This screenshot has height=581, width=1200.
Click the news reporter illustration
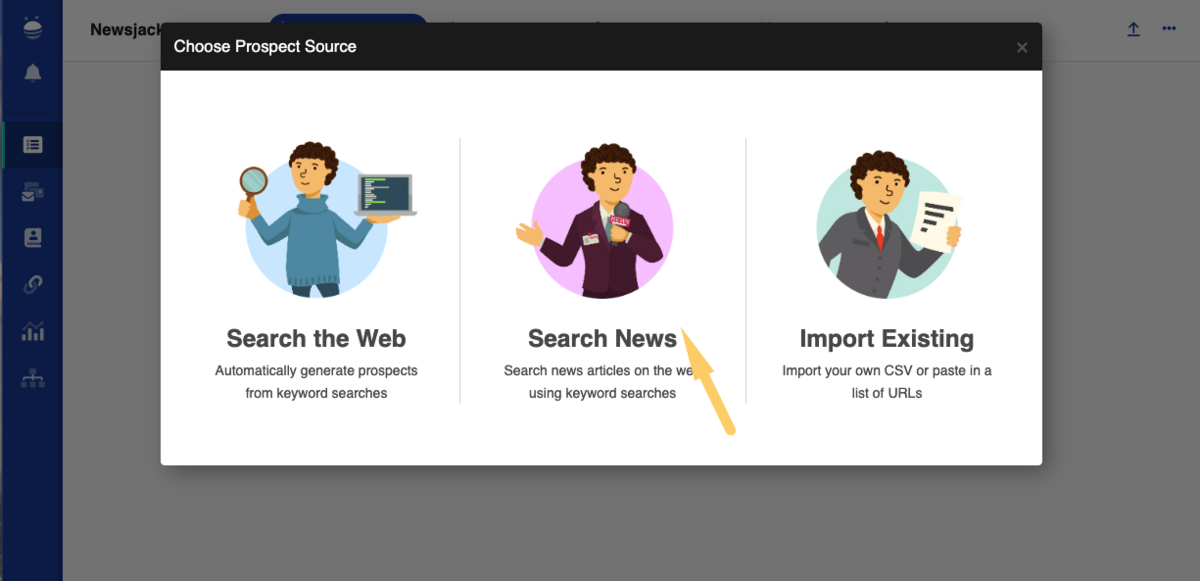click(602, 222)
